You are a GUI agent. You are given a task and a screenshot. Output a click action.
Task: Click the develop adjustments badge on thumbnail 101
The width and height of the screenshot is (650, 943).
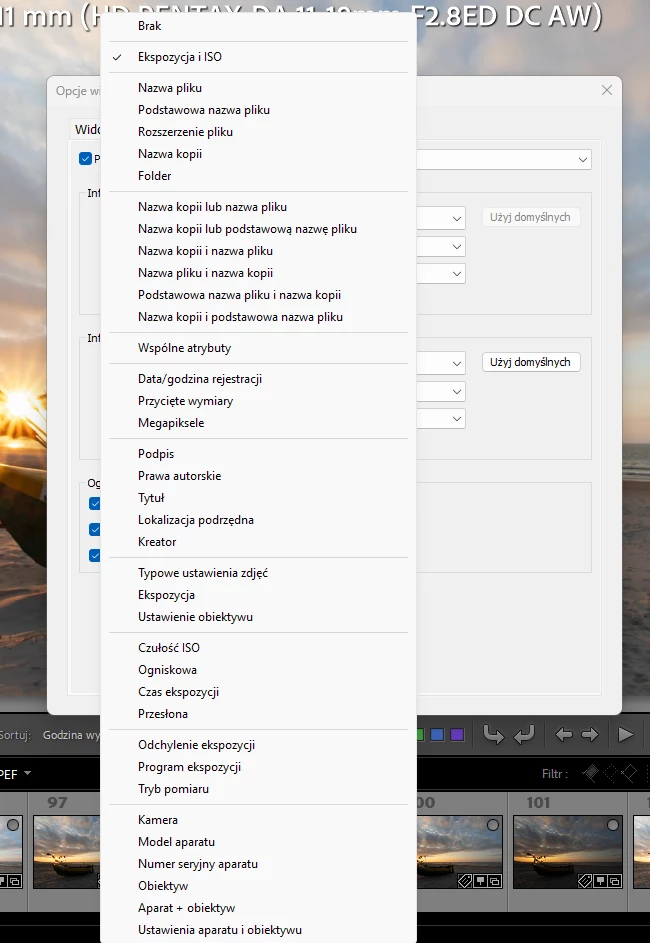tap(599, 881)
